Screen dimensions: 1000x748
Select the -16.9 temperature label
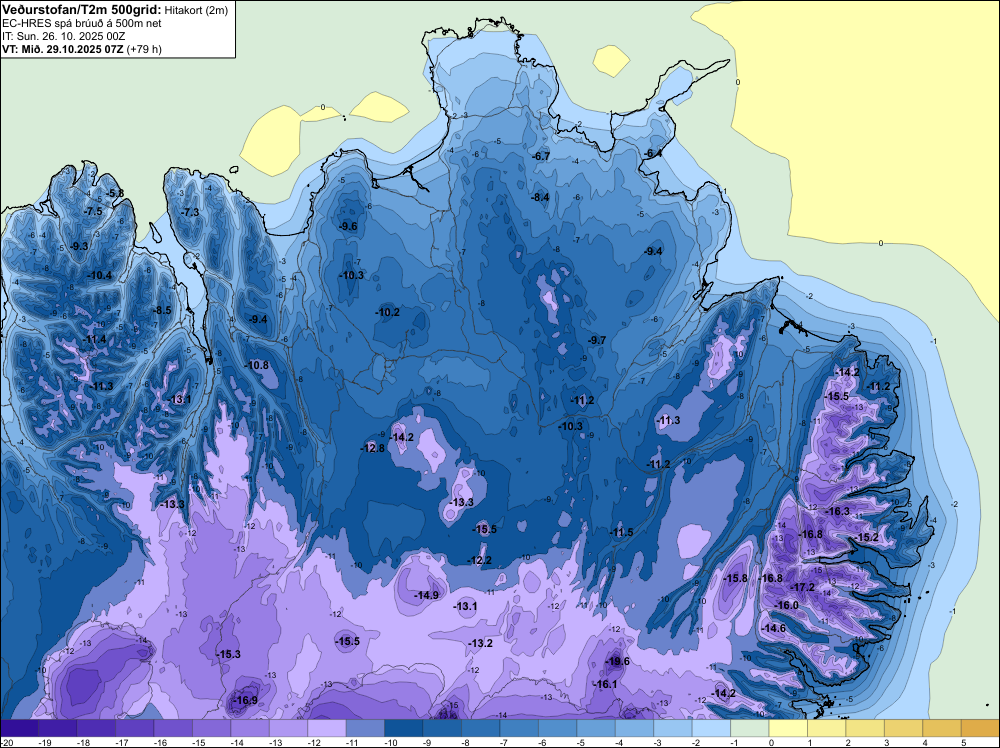pos(246,700)
